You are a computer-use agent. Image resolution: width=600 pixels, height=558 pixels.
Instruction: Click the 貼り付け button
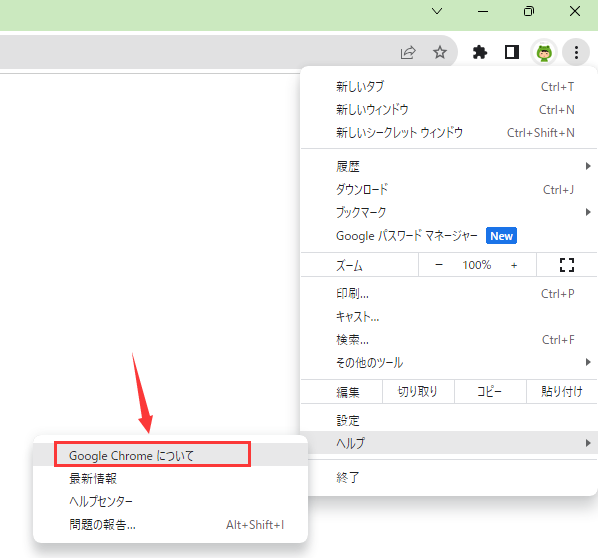pos(562,392)
